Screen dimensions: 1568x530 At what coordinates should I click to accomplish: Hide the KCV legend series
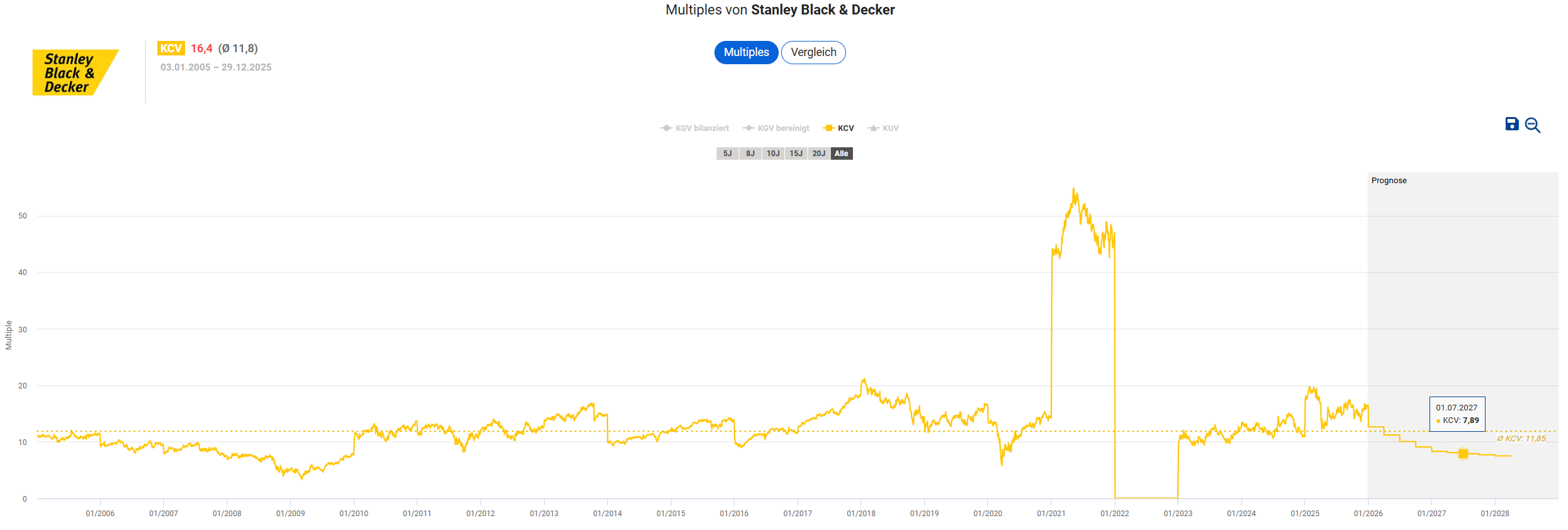(838, 128)
